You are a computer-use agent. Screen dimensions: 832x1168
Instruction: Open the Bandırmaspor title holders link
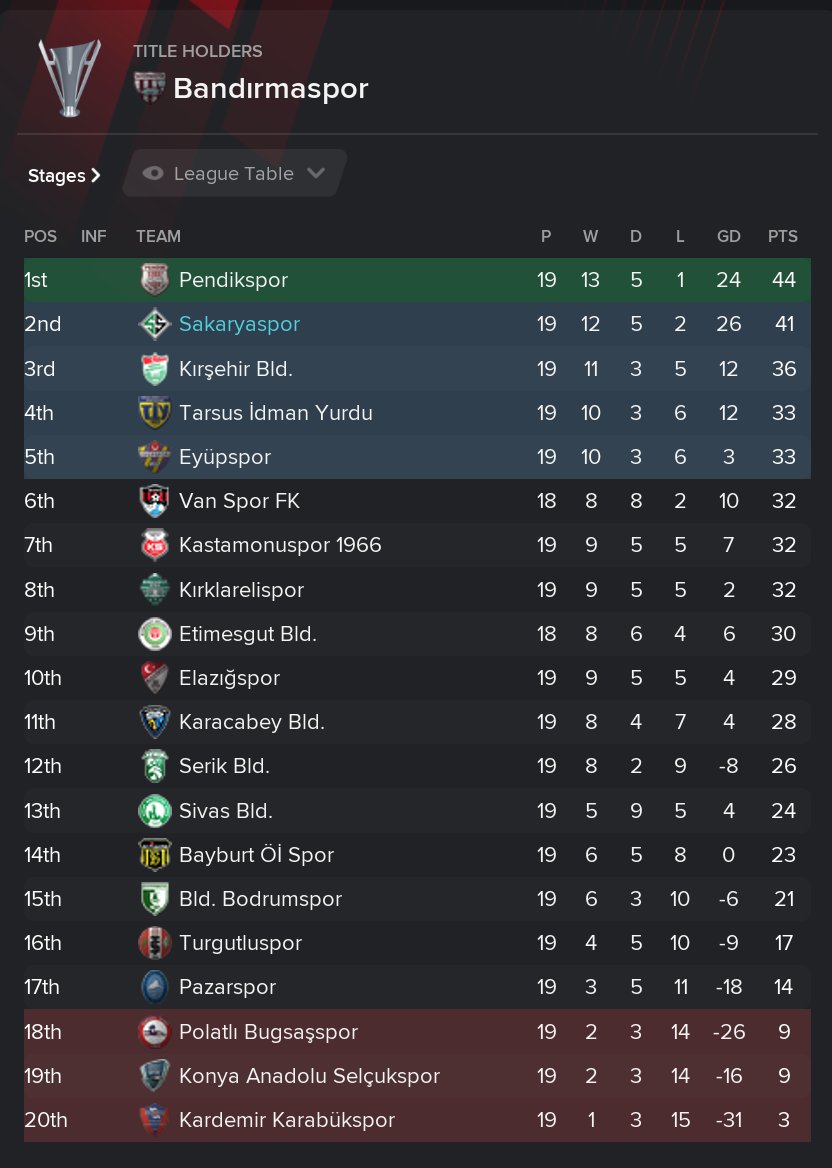270,88
